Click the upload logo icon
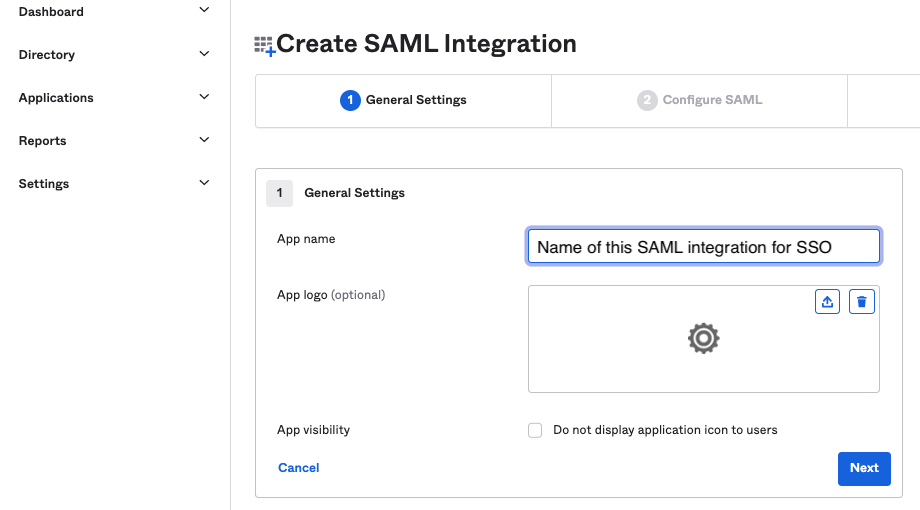Viewport: 920px width, 510px height. (x=827, y=302)
